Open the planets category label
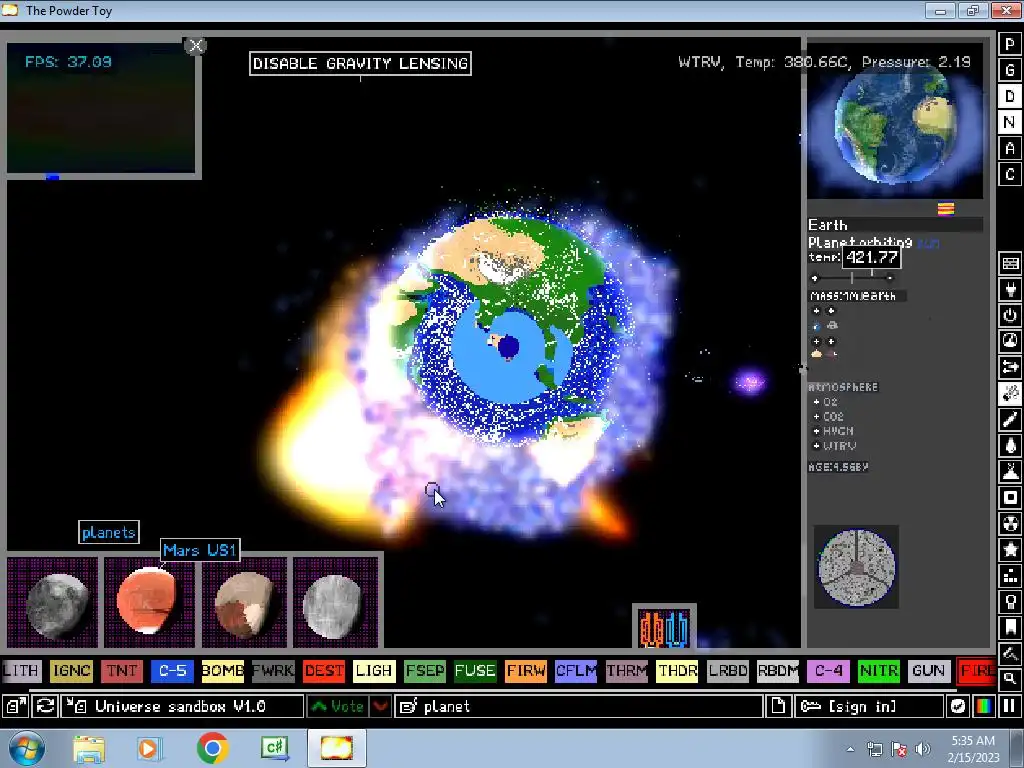The width and height of the screenshot is (1024, 768). click(108, 532)
